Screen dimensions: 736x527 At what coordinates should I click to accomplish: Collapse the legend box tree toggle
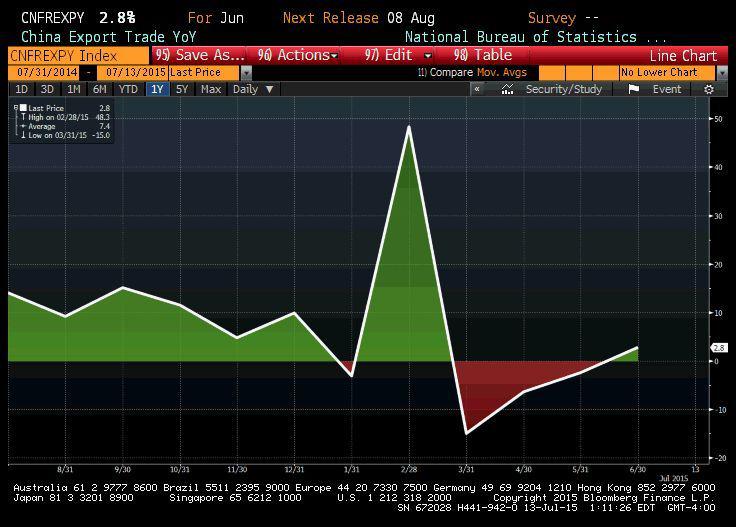pos(16,107)
